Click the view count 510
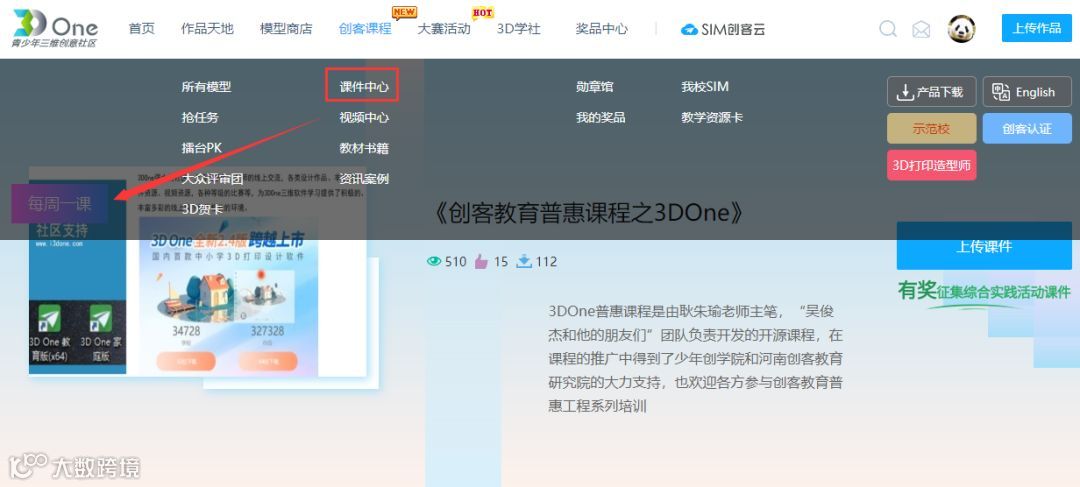1080x487 pixels. click(x=455, y=262)
